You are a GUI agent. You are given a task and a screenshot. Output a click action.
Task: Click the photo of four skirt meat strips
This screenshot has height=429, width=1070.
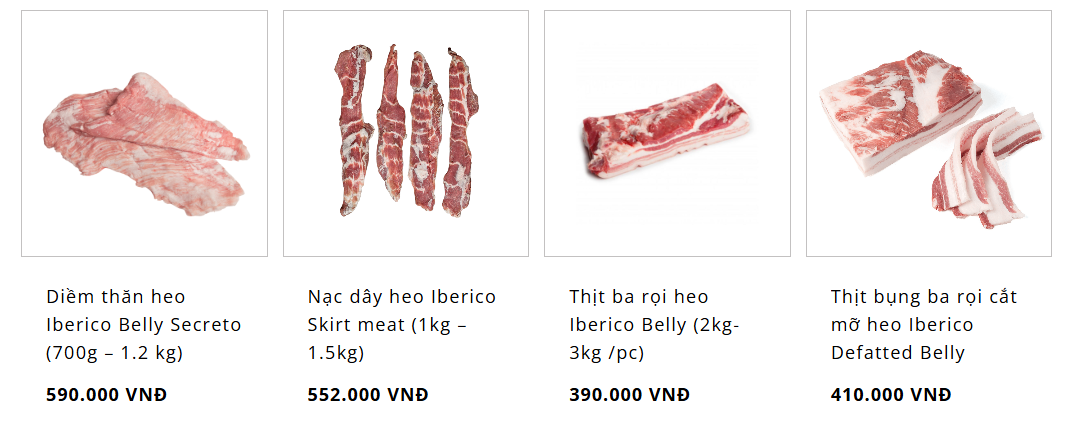click(x=406, y=134)
